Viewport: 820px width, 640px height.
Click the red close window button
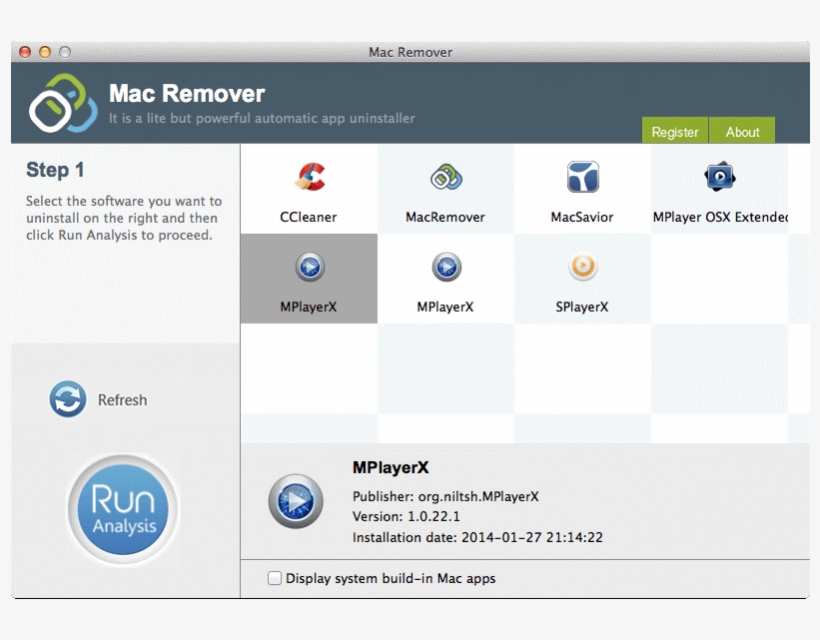coord(25,52)
